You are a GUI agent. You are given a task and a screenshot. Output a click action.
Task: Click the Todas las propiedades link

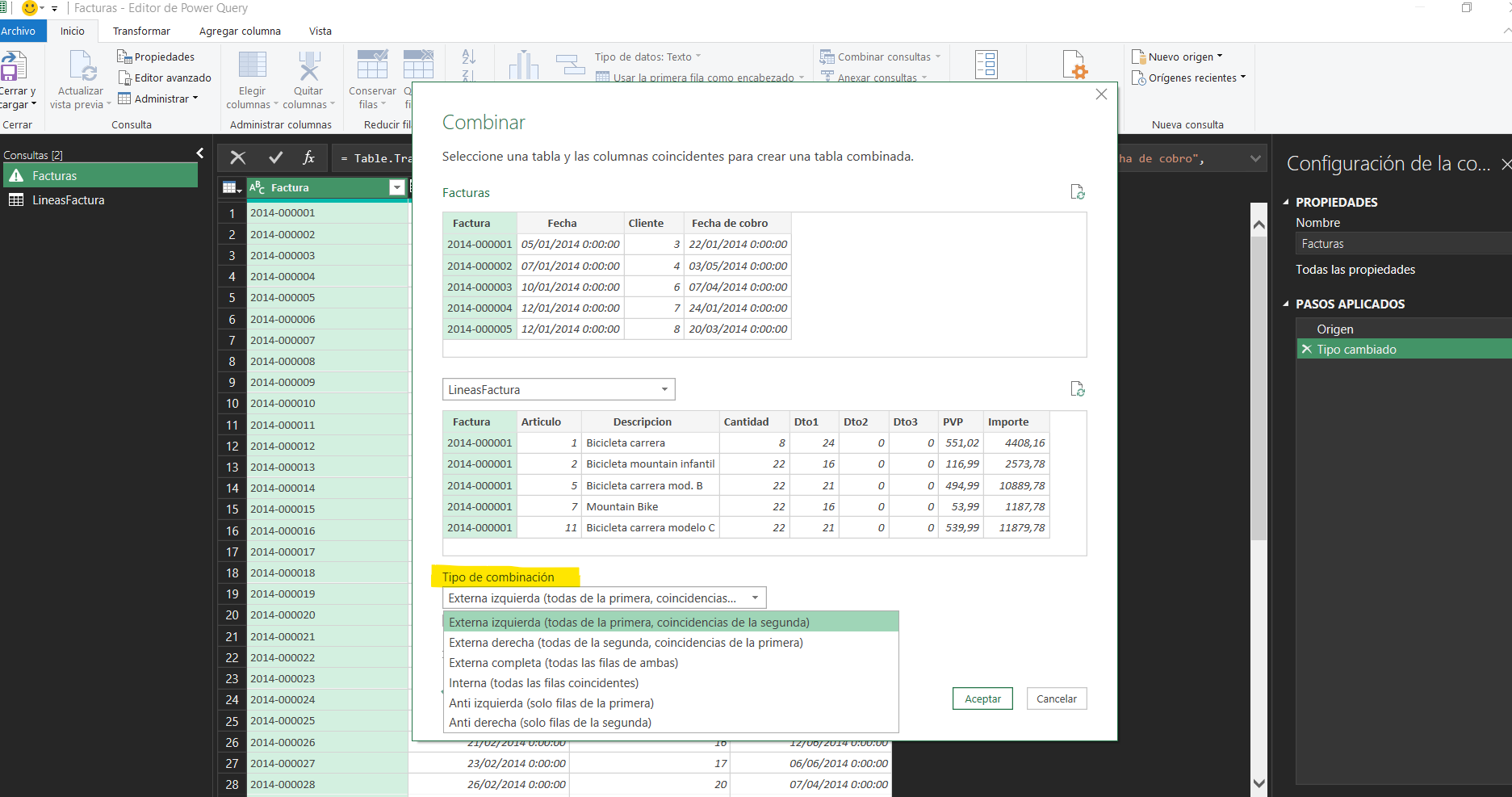pos(1355,269)
